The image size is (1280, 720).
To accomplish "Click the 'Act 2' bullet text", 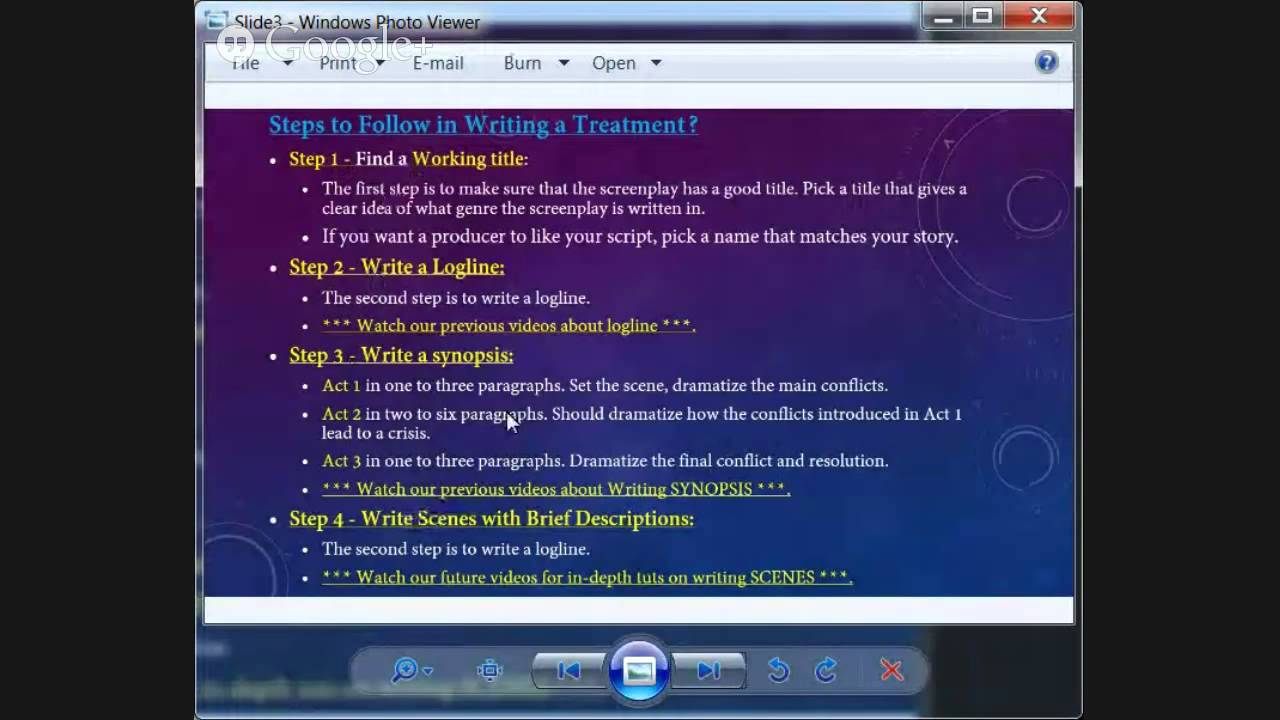I will pos(642,423).
